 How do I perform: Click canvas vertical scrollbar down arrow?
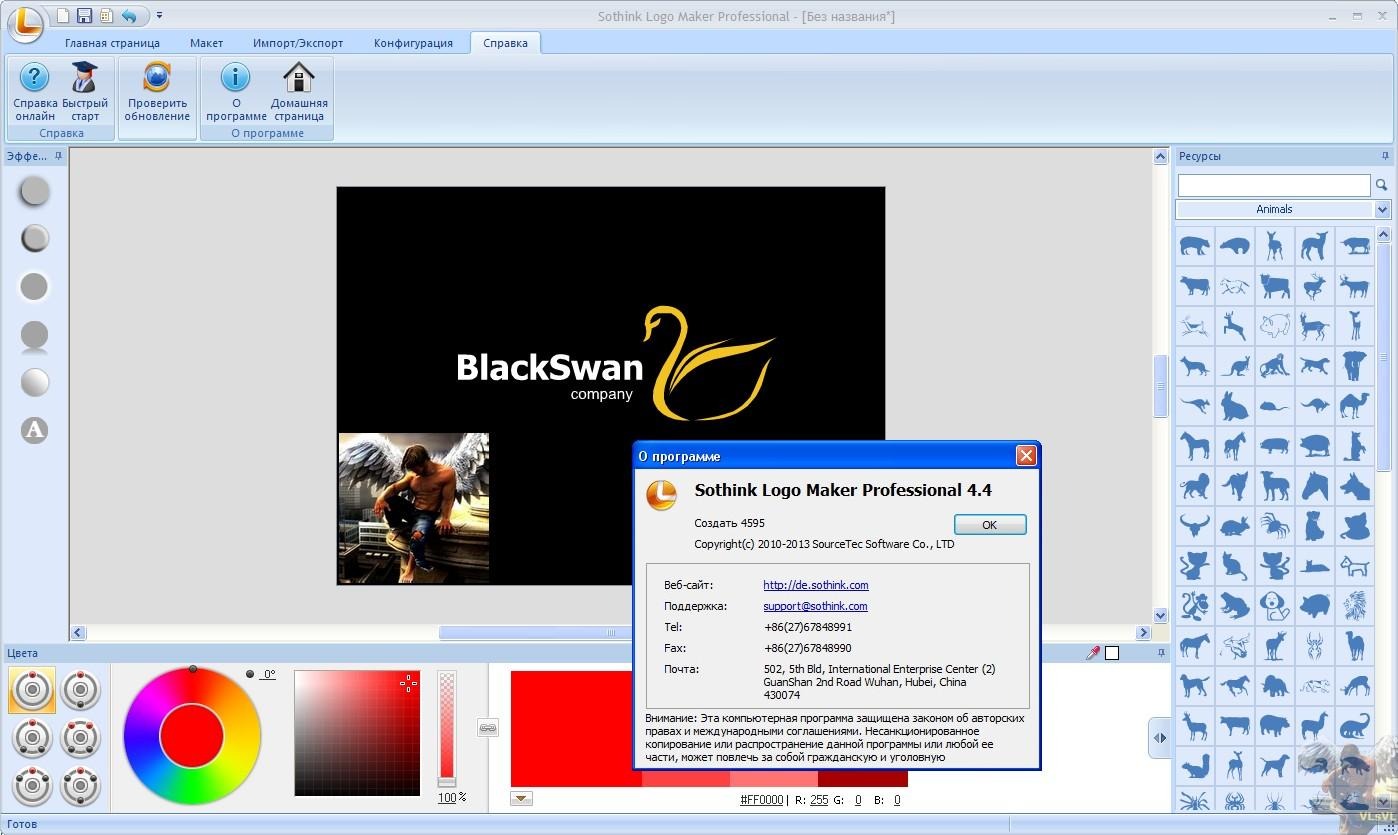[x=1160, y=616]
